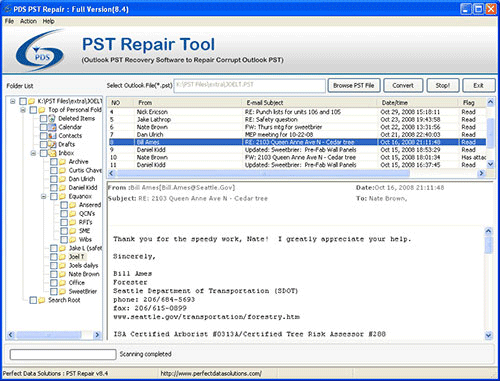Viewport: 500px width, 381px height.
Task: Enable the Nate Brown folder checkbox
Action: 53,274
